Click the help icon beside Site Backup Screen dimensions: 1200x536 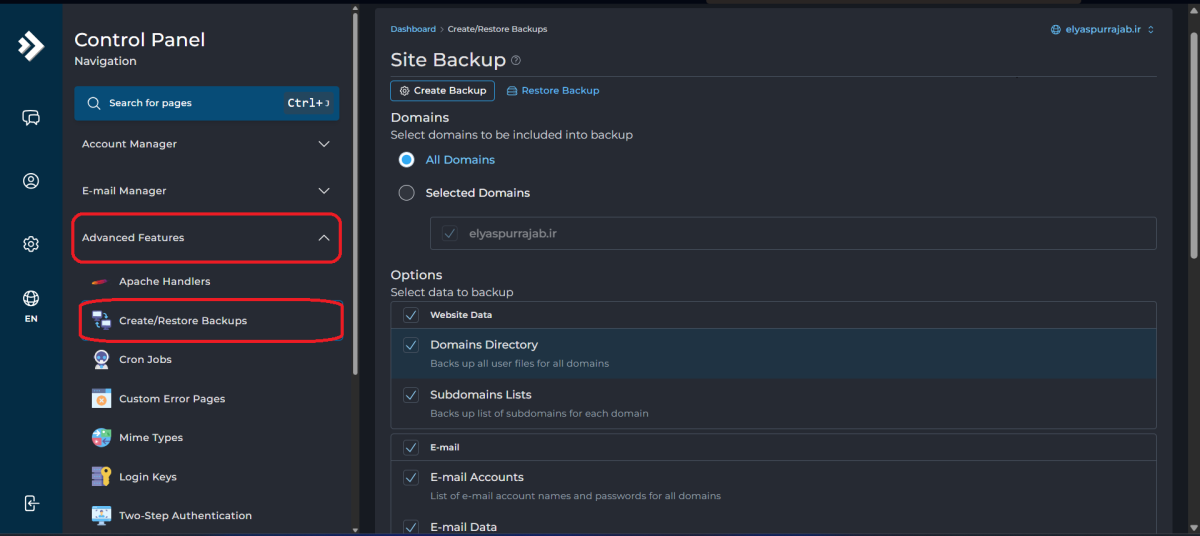point(516,61)
